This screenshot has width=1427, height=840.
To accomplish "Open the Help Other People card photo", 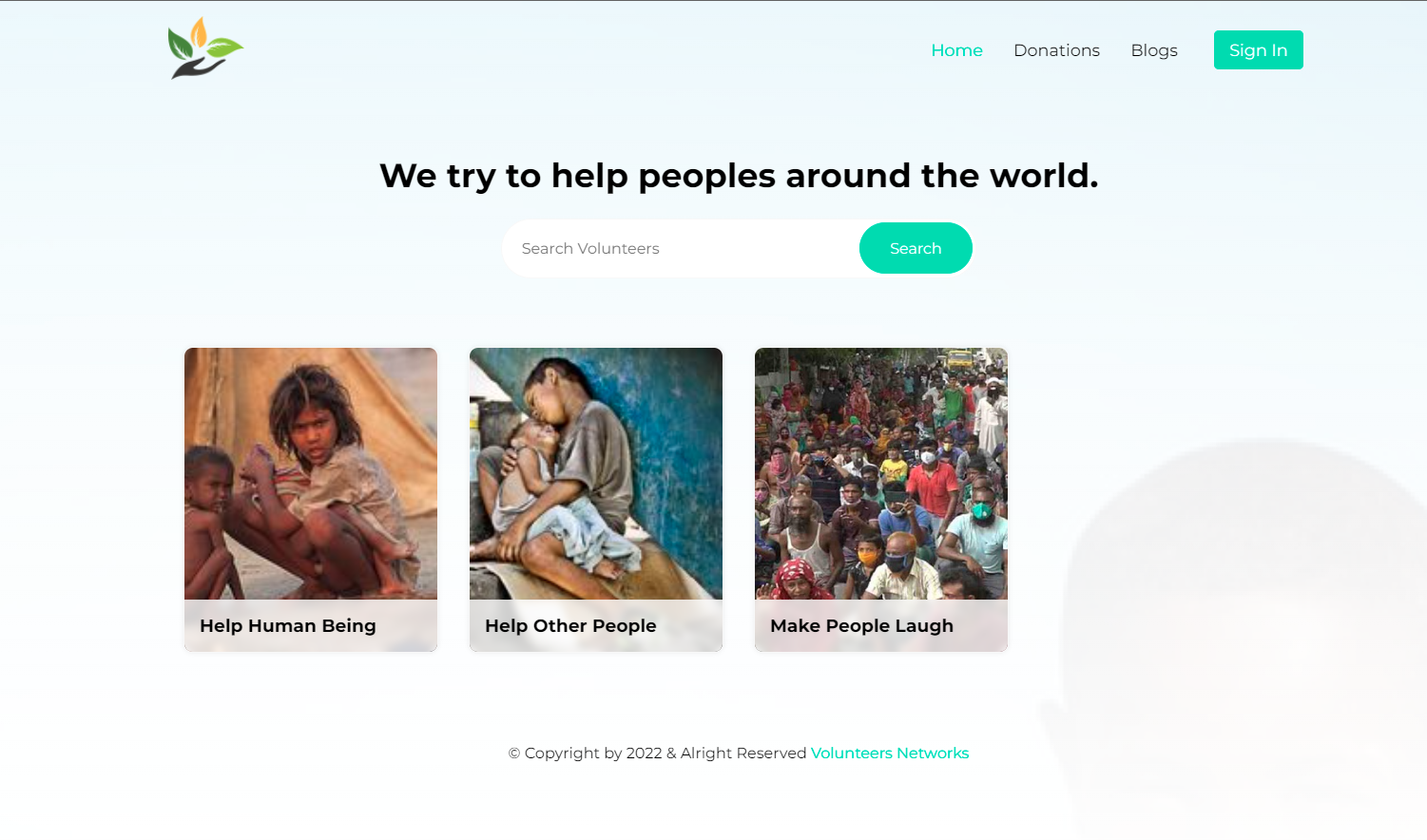I will point(596,473).
